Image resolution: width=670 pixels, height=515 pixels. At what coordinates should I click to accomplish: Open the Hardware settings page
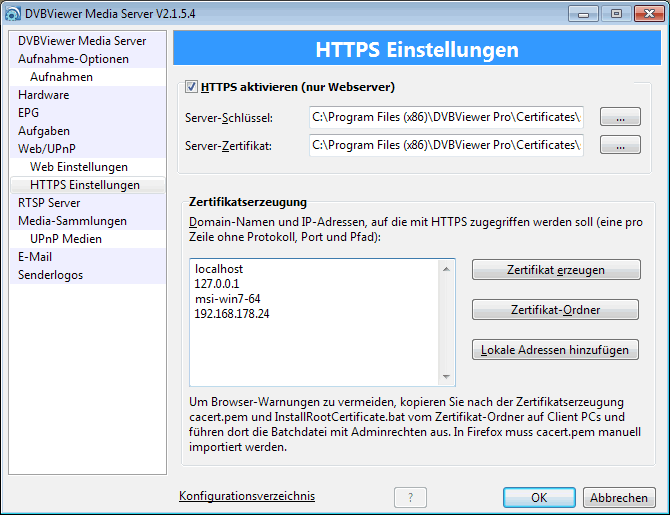(x=88, y=95)
